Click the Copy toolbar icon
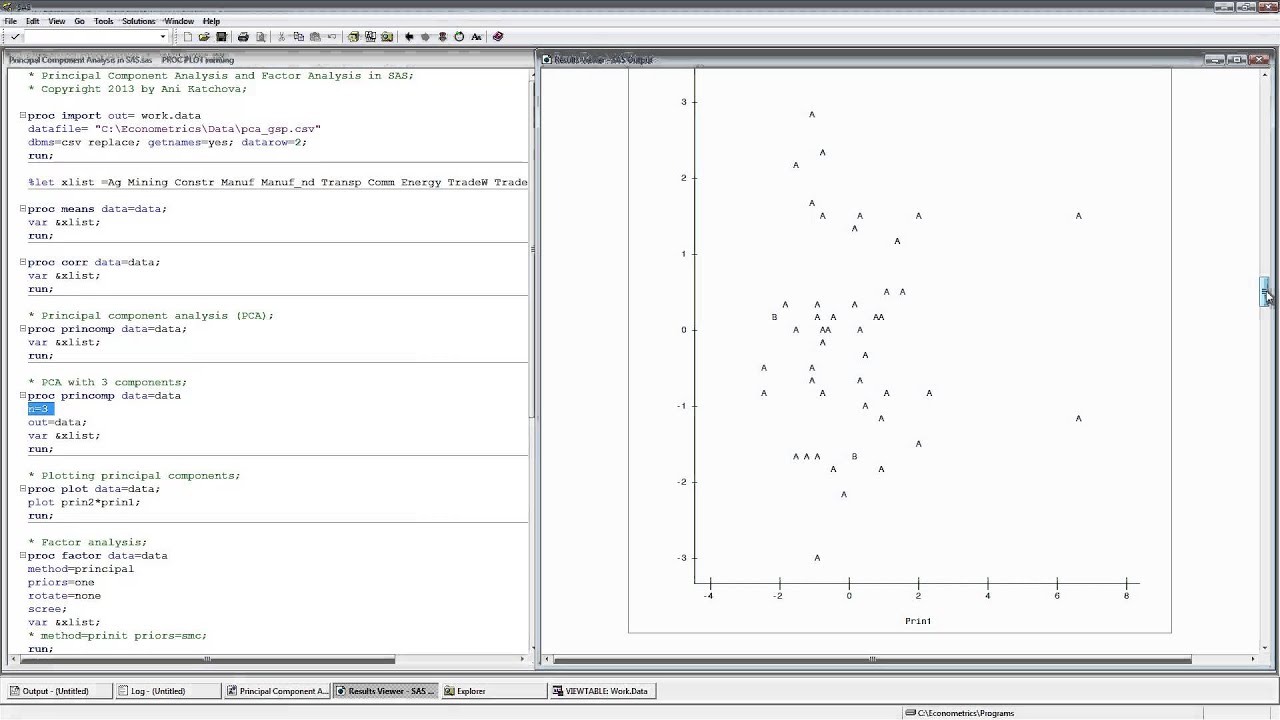This screenshot has height=720, width=1280. (x=299, y=37)
